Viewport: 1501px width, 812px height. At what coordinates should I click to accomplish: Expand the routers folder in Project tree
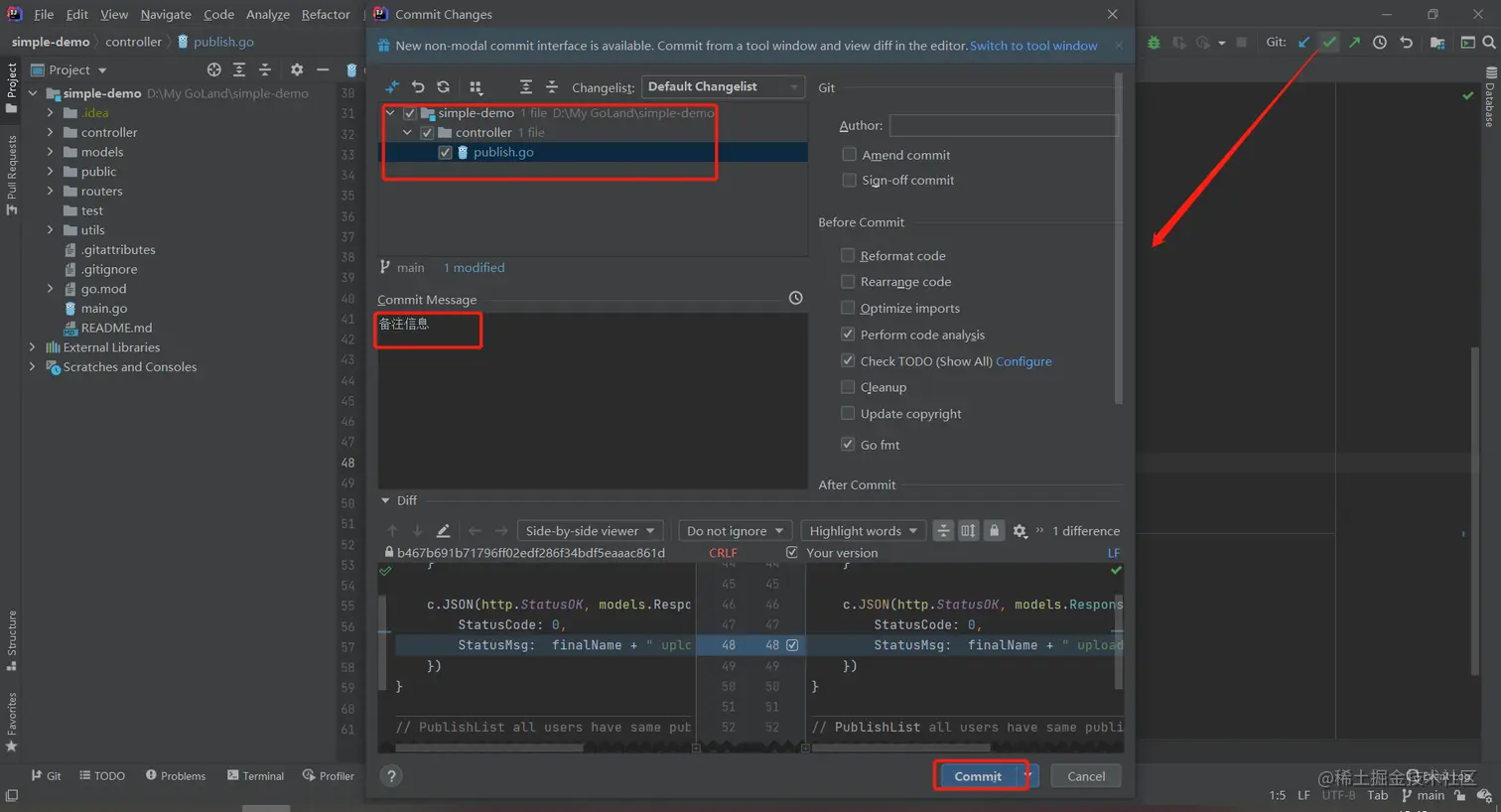point(50,191)
